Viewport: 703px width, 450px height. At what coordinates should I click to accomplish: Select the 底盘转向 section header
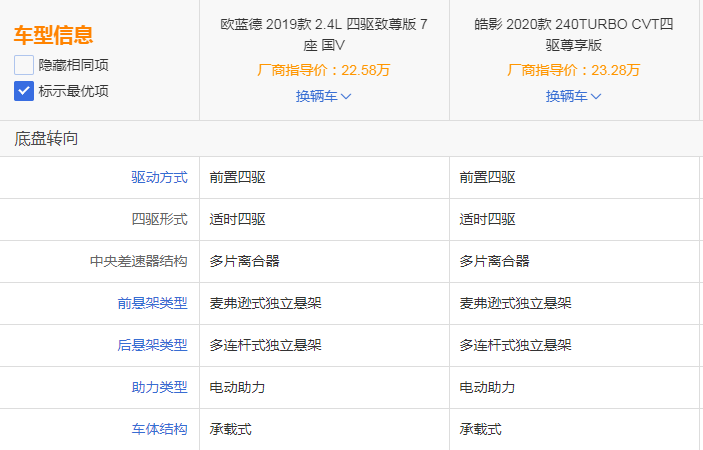click(46, 139)
